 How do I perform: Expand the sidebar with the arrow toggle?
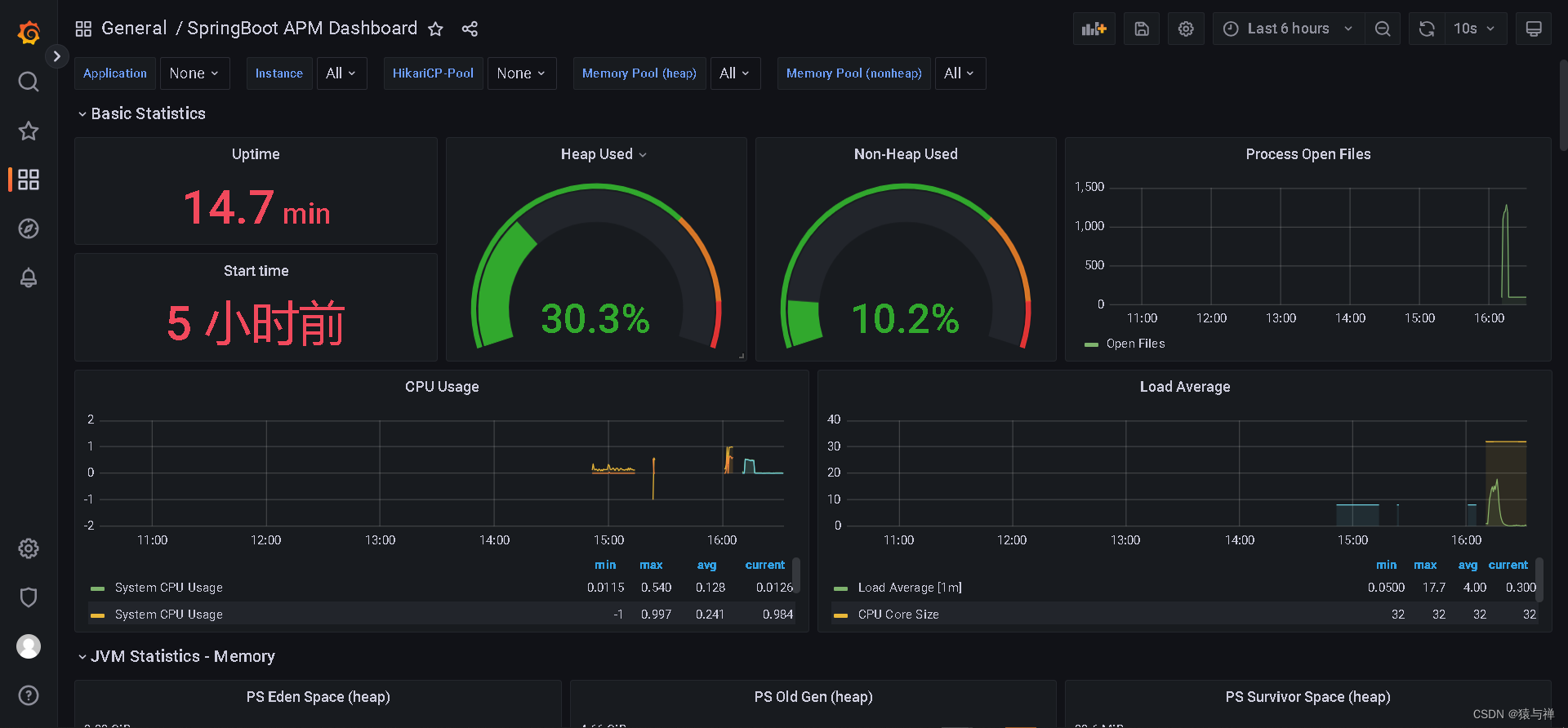(56, 56)
